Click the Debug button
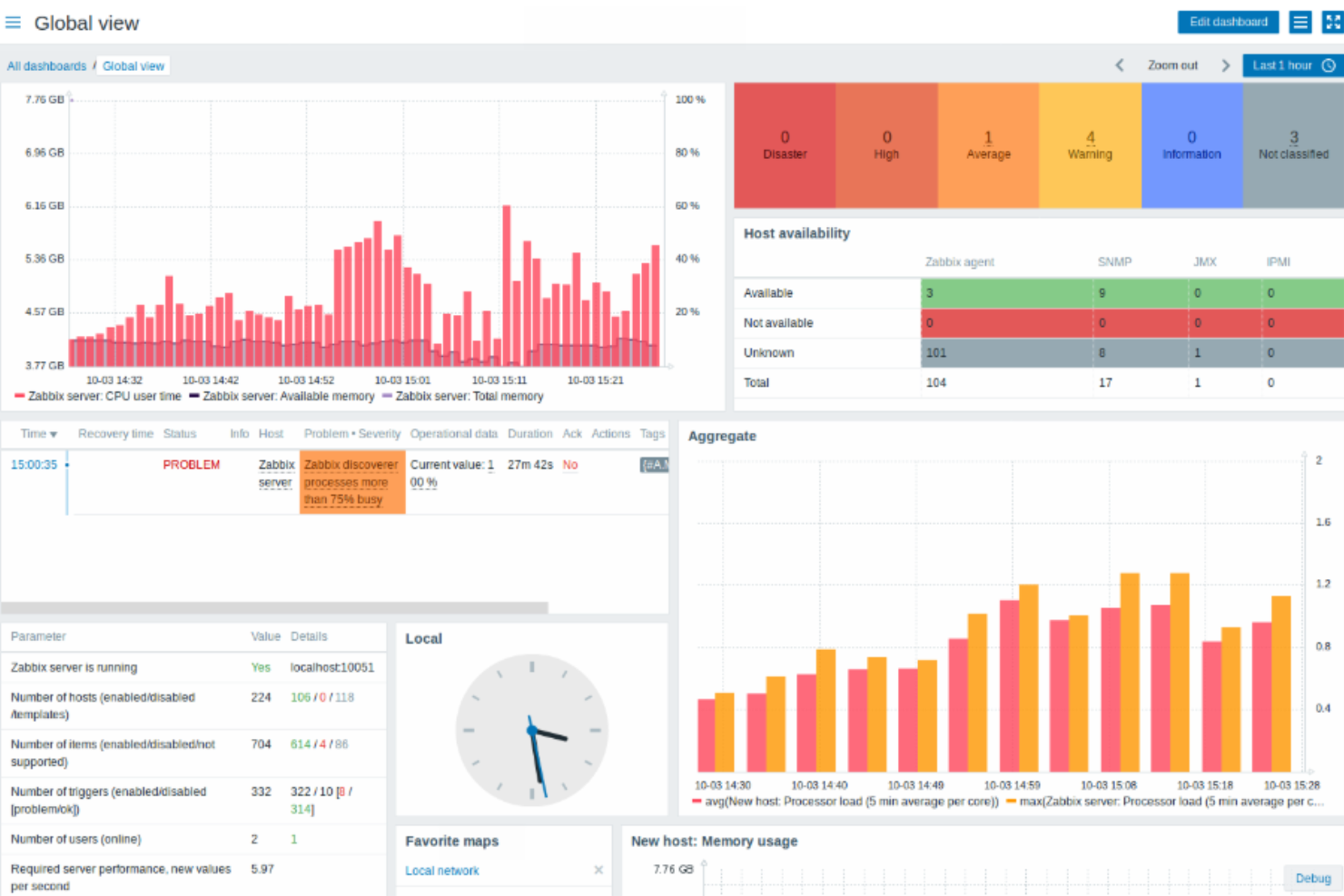Image resolution: width=1344 pixels, height=896 pixels. pyautogui.click(x=1312, y=878)
